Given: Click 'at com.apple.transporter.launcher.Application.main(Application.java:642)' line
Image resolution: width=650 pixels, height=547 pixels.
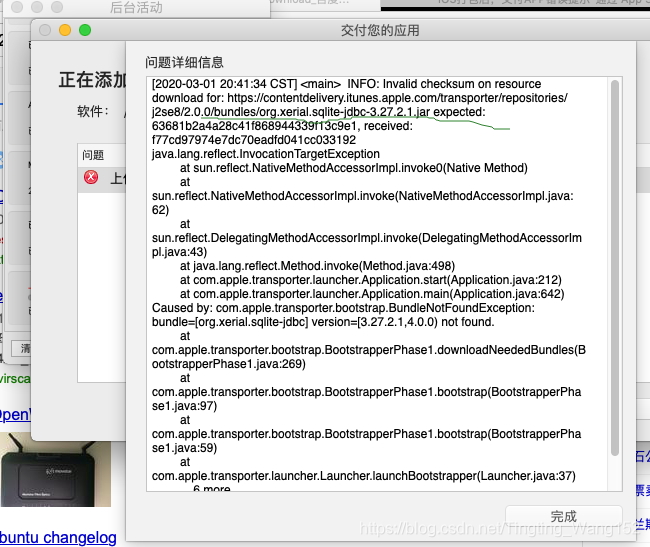Looking at the screenshot, I should tap(372, 294).
